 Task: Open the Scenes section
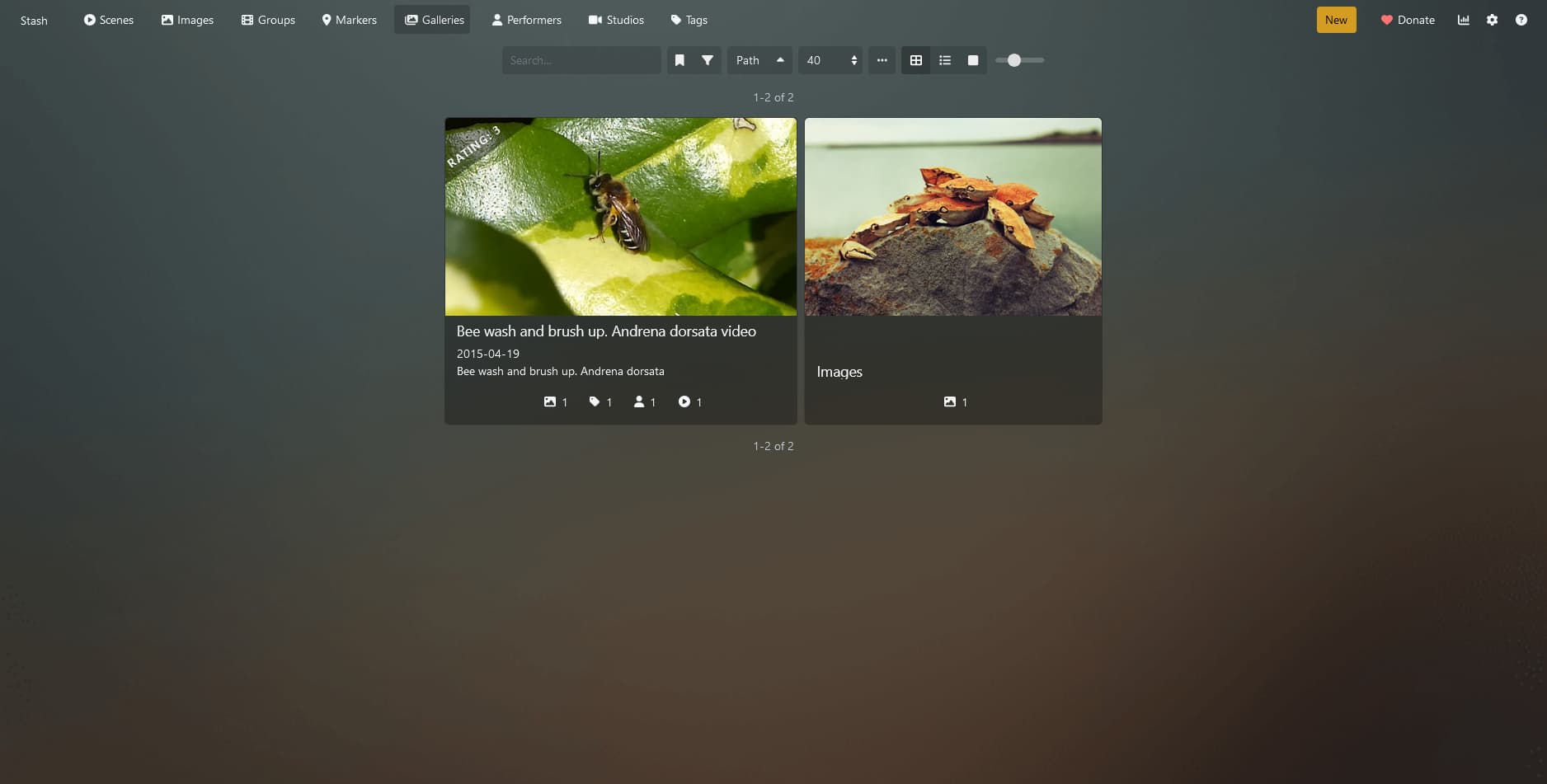pos(108,20)
